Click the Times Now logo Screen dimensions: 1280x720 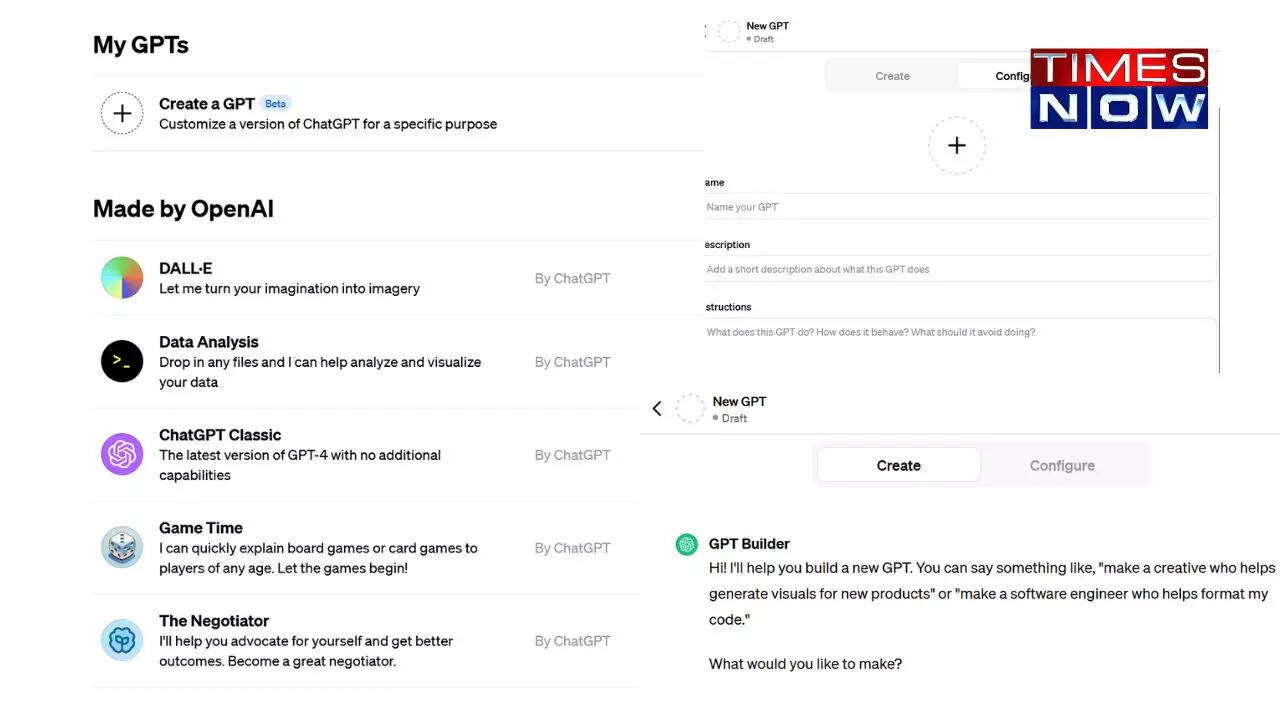pos(1119,88)
